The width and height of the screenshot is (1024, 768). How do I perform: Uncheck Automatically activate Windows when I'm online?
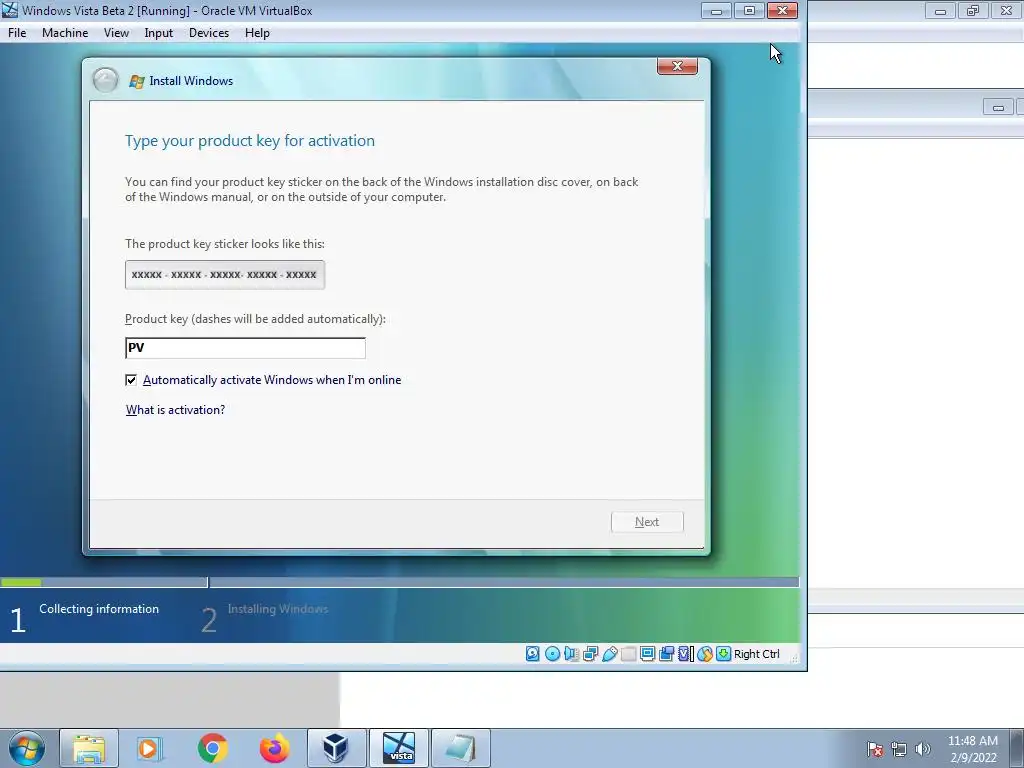[131, 380]
